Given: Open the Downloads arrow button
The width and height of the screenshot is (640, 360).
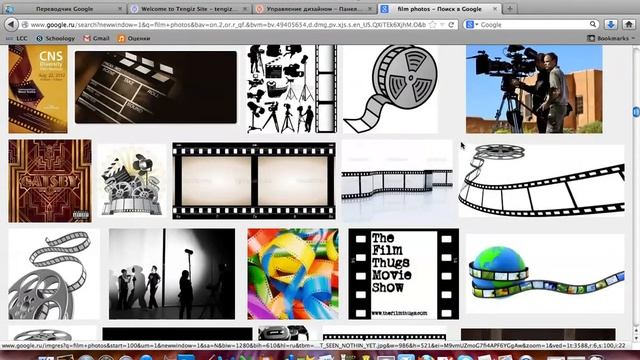Looking at the screenshot, I should (611, 24).
